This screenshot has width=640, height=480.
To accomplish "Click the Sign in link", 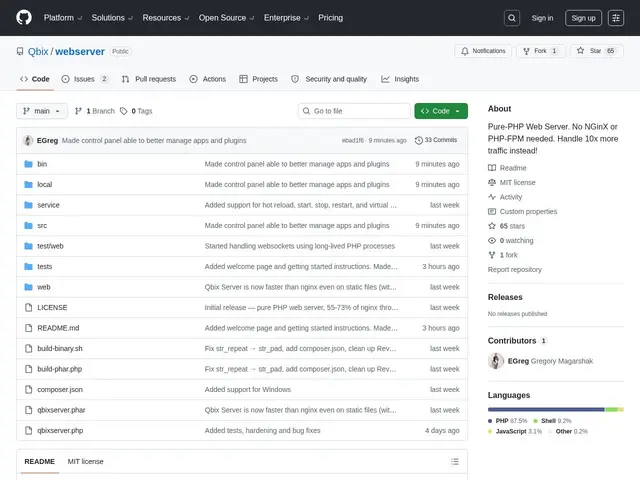I will [x=542, y=18].
